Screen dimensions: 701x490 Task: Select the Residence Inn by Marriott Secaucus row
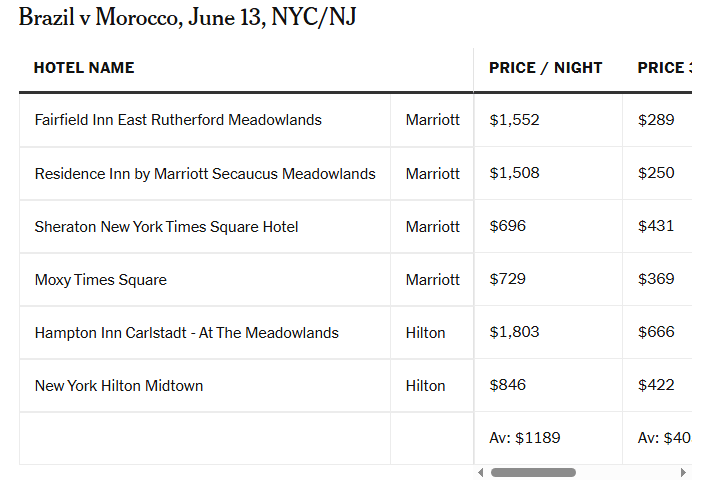tap(205, 174)
